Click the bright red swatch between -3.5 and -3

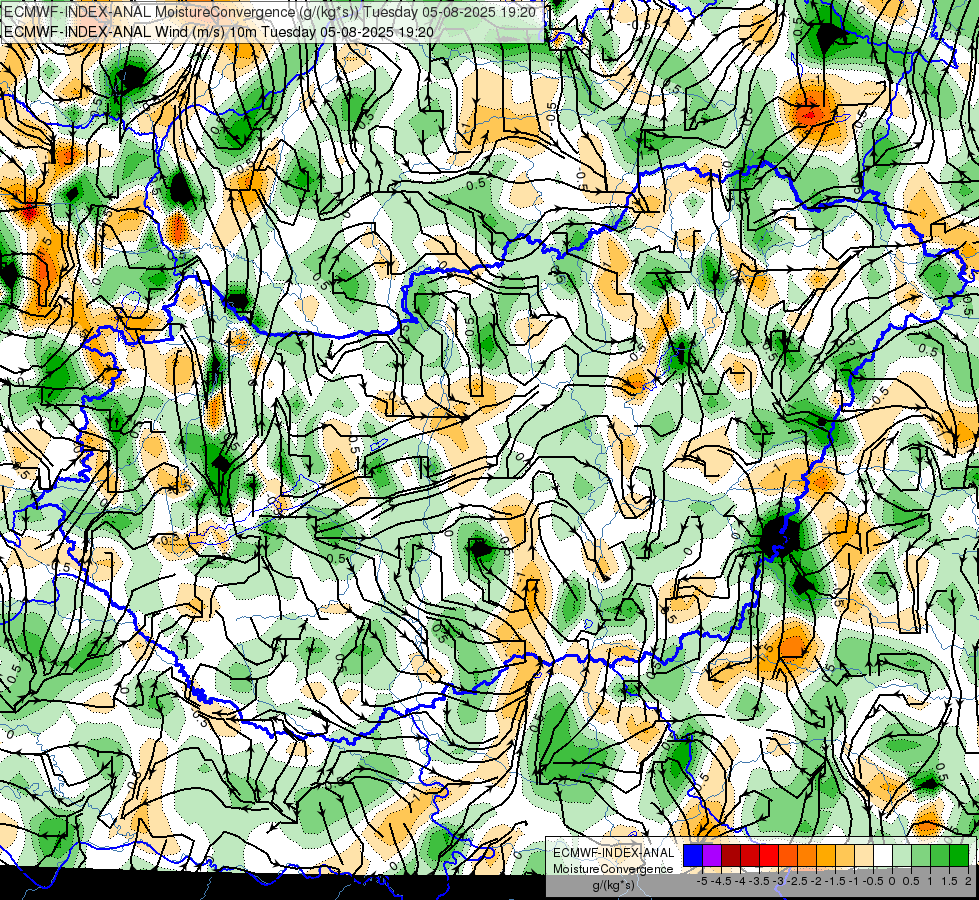769,855
